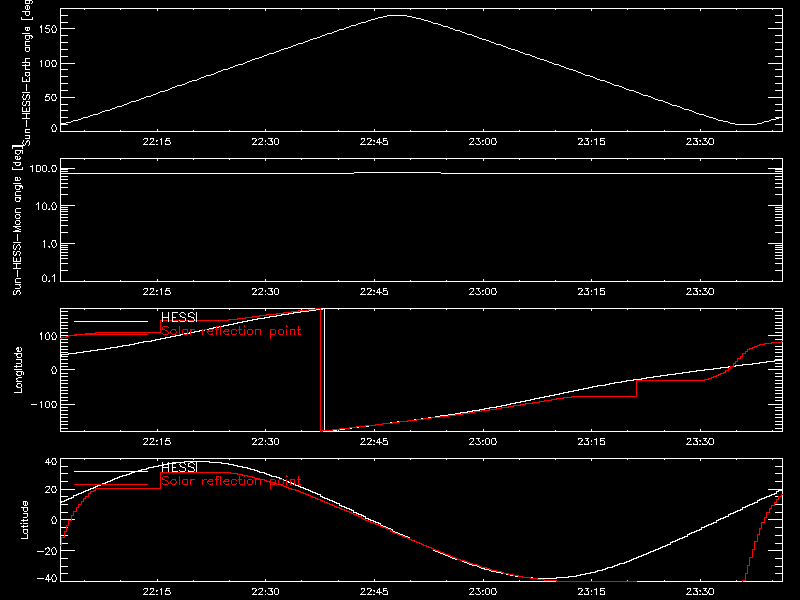
Task: Click Solar reflection point legend in Latitude plot
Action: (231, 481)
